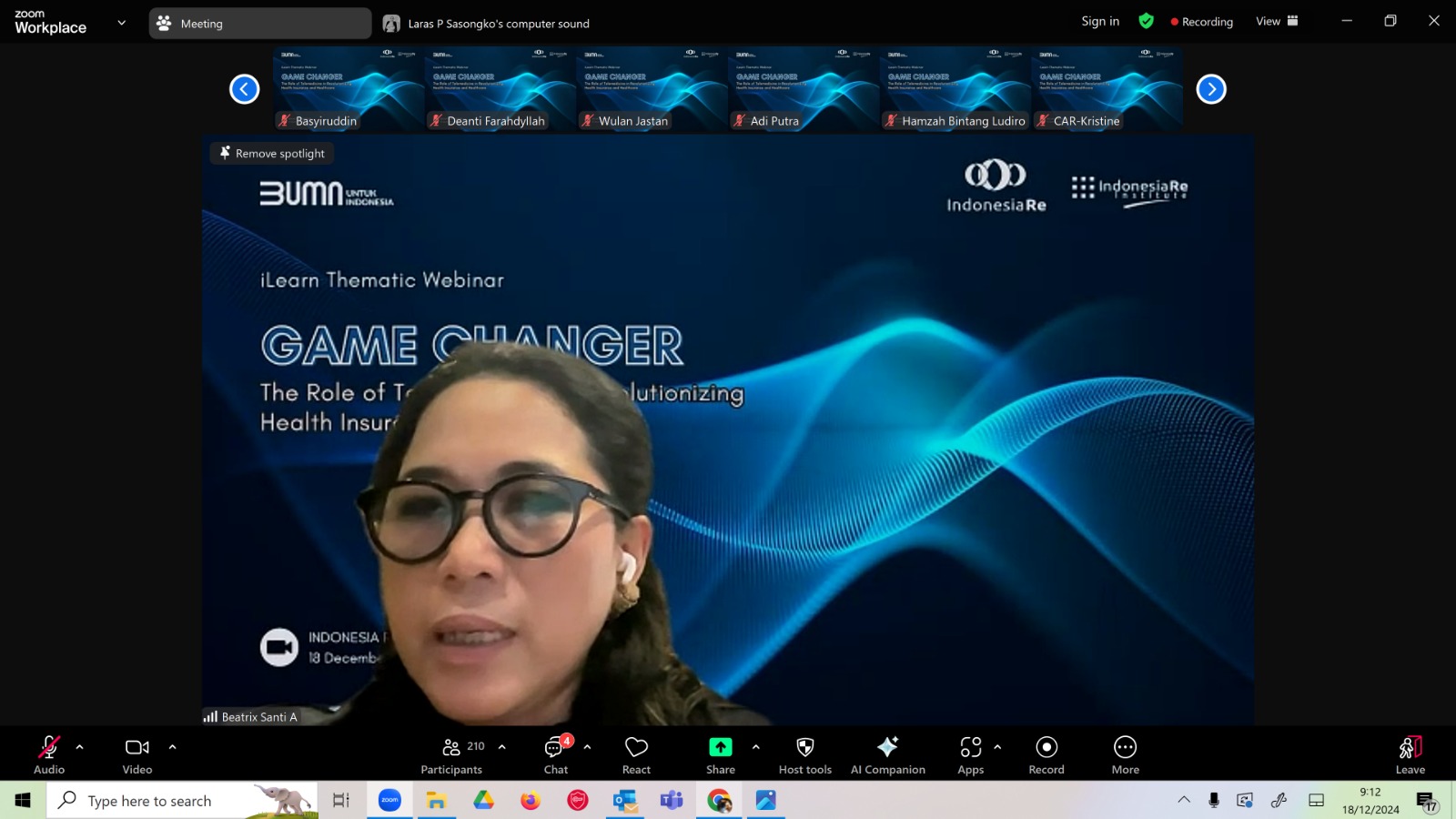
Task: Open the Participants panel
Action: (452, 755)
